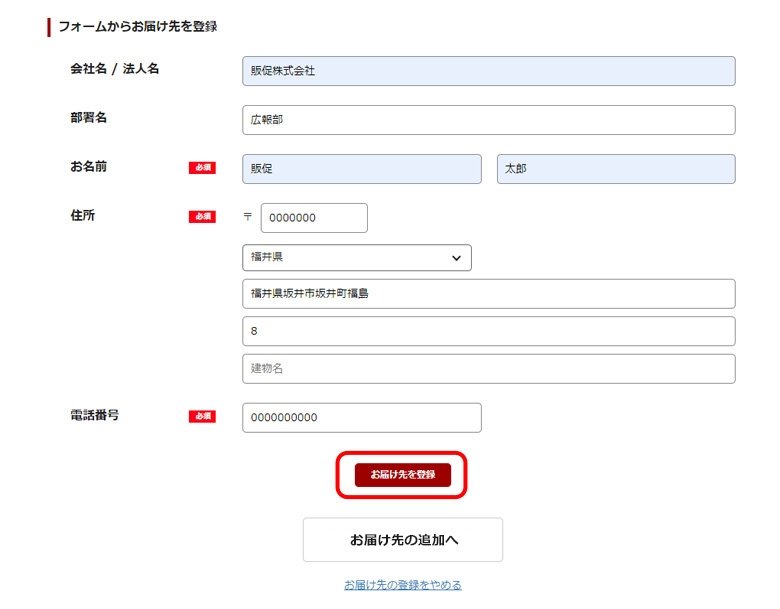The height and width of the screenshot is (609, 780).
Task: Focus the 部署名 field containing 広報部
Action: [488, 120]
